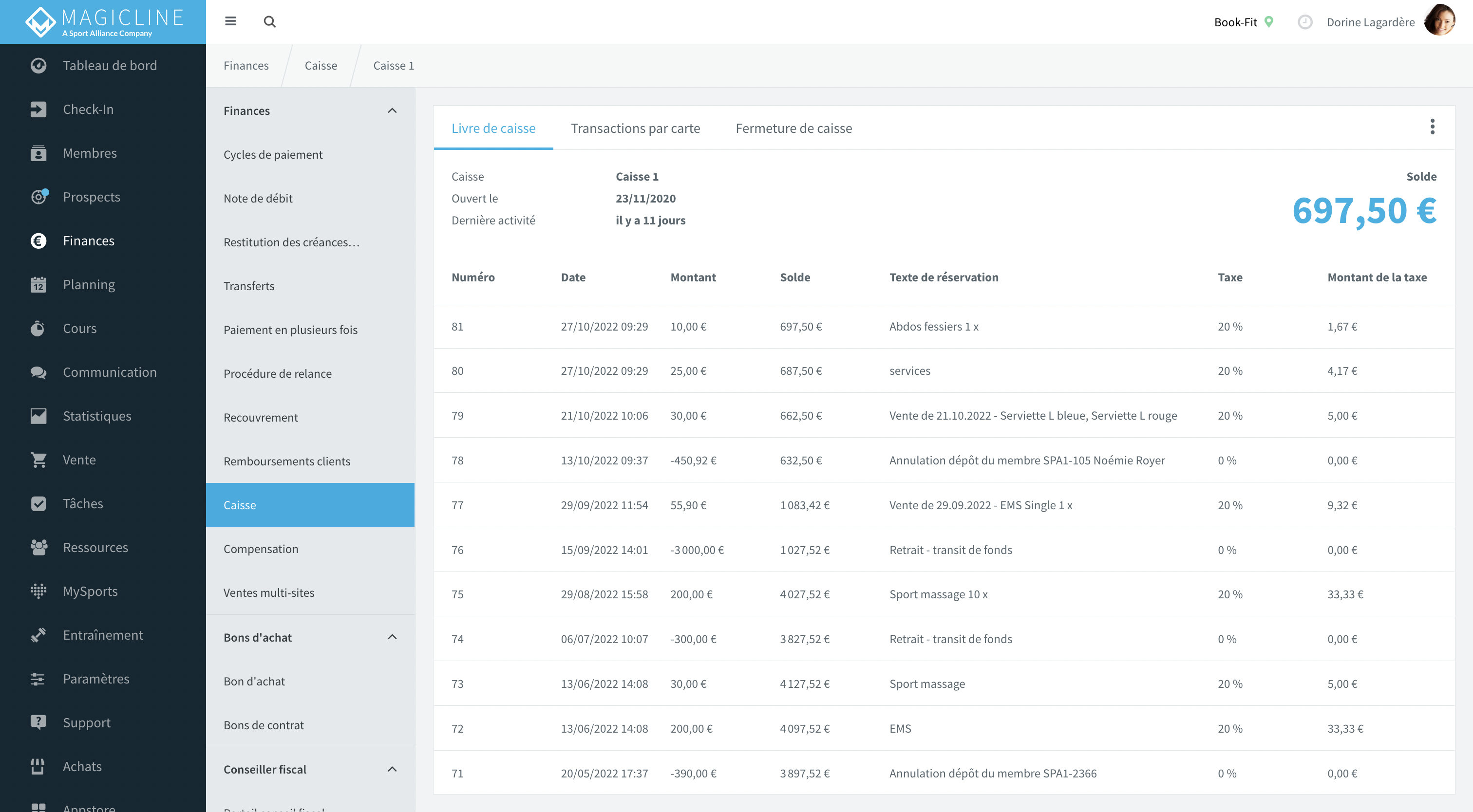Open Bon d'achat submenu item
Screen dimensions: 1473x812
click(310, 681)
